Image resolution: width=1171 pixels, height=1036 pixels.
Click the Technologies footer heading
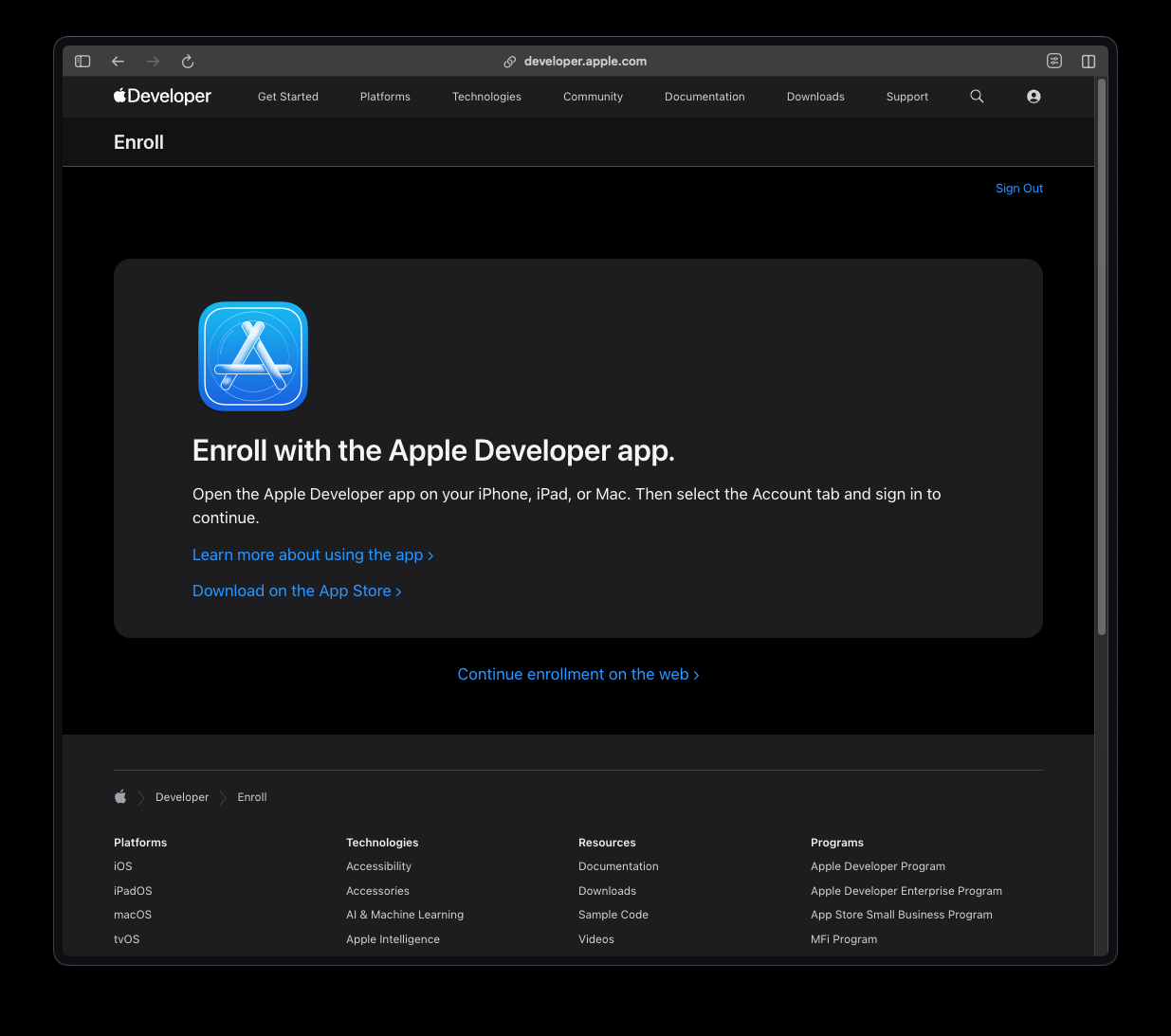(x=382, y=843)
